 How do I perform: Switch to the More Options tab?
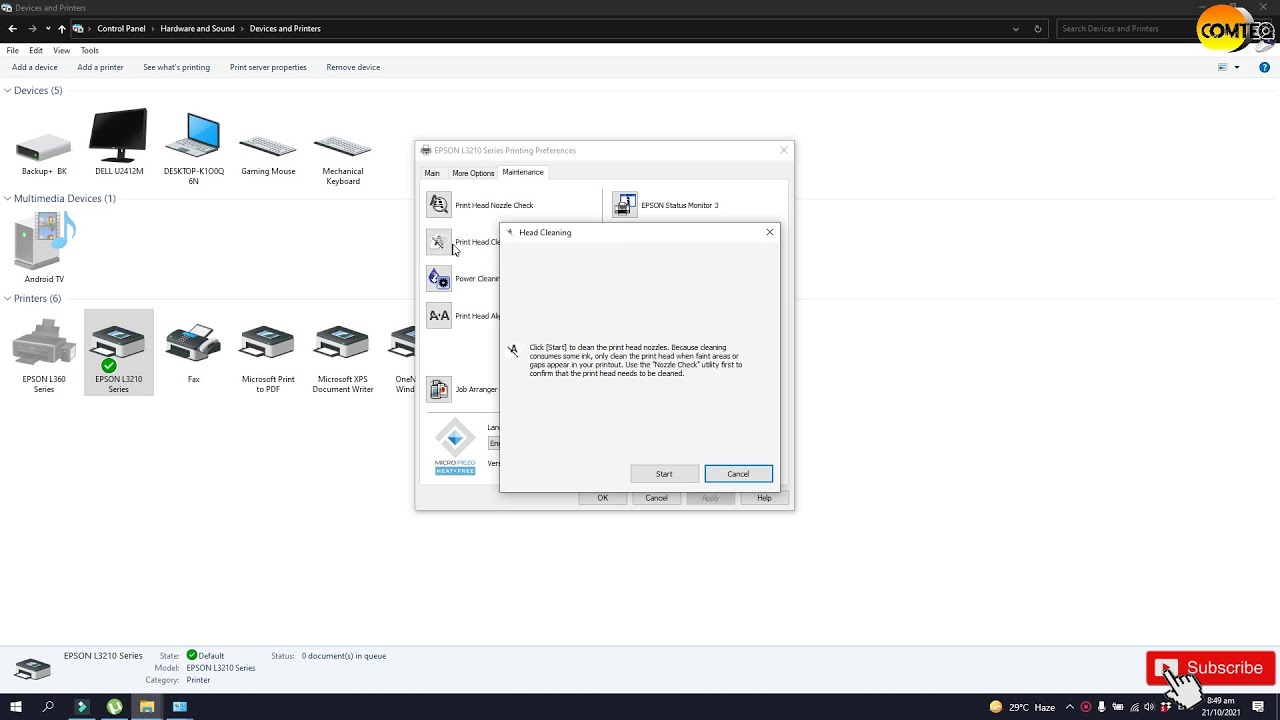tap(473, 173)
